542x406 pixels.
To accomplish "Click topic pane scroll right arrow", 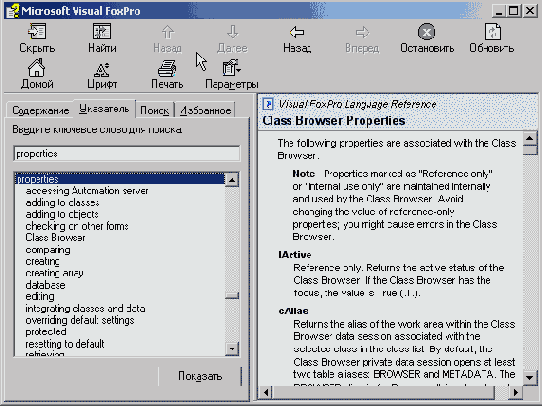I will click(516, 393).
